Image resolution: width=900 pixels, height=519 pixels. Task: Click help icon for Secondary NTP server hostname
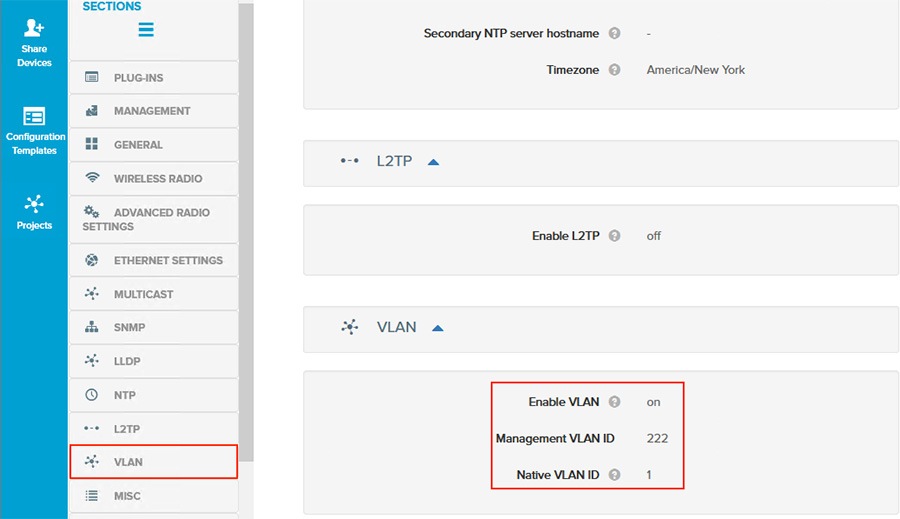[615, 33]
